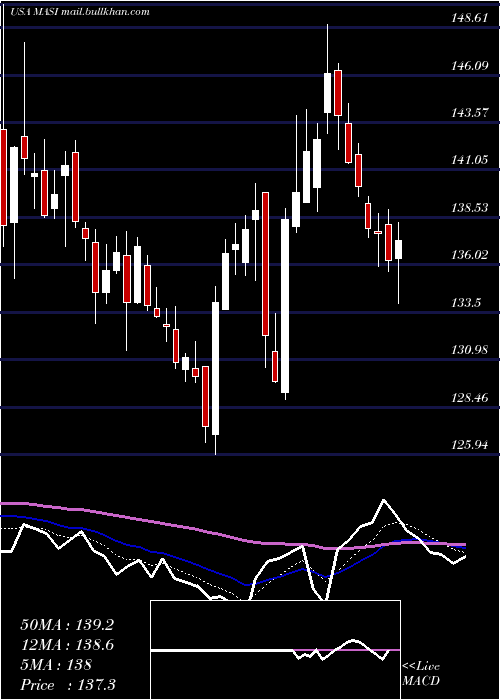The height and width of the screenshot is (700, 500).
Task: Select the 146.09 price axis label
Action: (x=470, y=66)
